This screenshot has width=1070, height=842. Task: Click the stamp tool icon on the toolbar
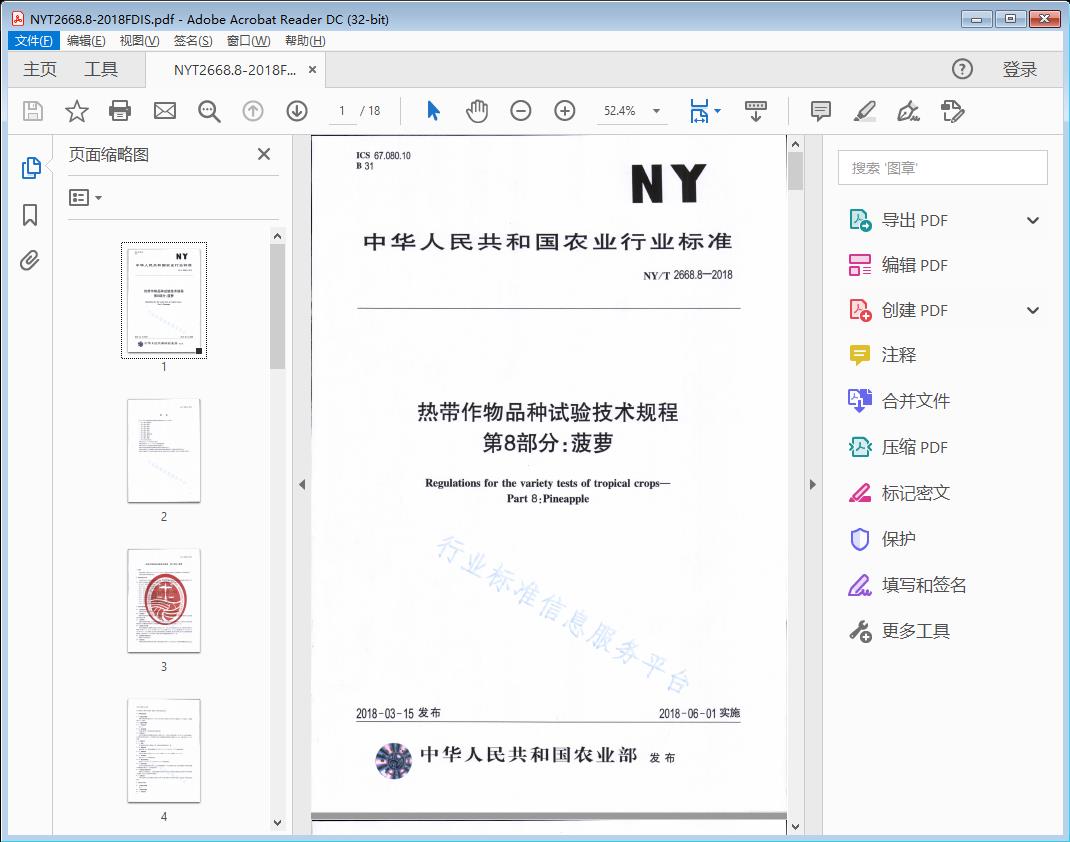pos(953,111)
